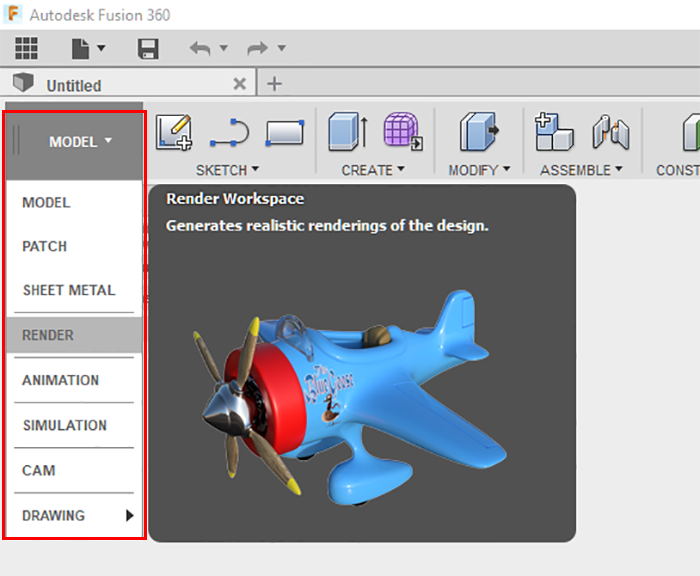Choose MODEL workspace in the list
This screenshot has height=576, width=700.
[x=75, y=203]
